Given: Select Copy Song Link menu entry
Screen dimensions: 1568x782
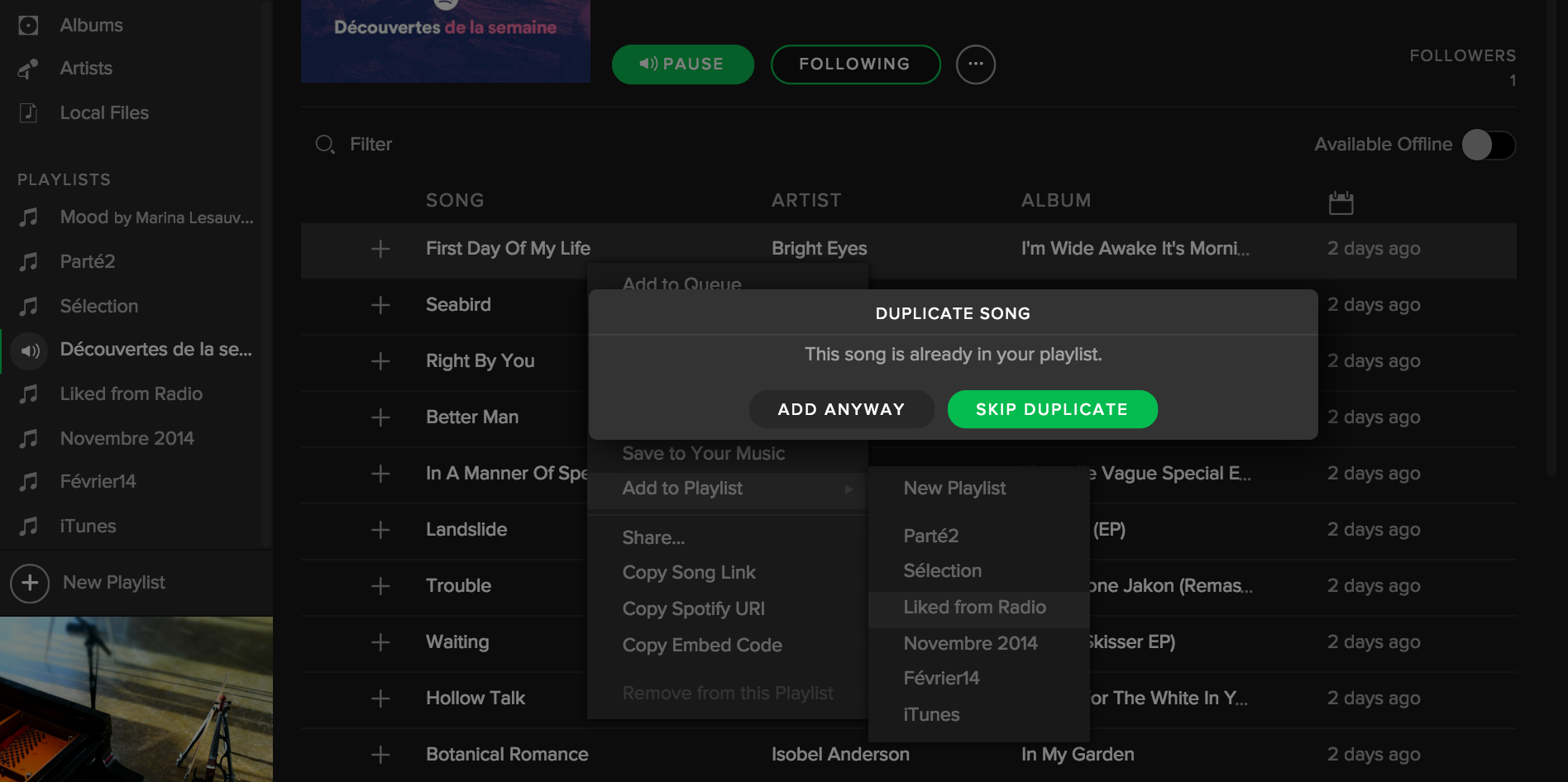Looking at the screenshot, I should [689, 573].
